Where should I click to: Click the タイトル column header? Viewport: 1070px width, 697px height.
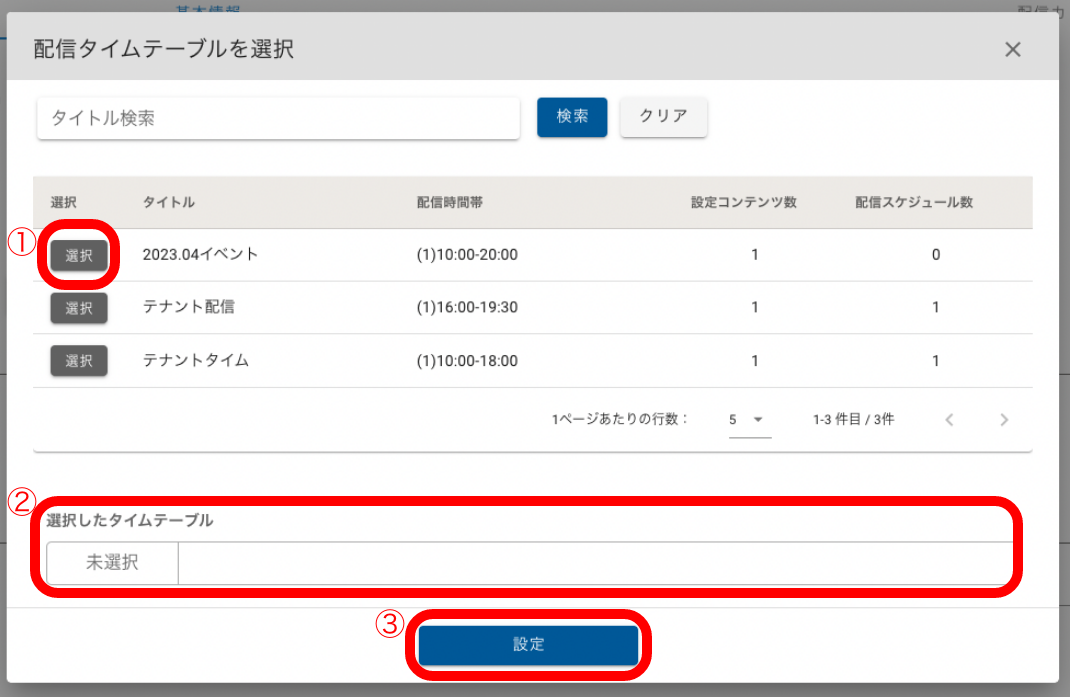coord(168,203)
